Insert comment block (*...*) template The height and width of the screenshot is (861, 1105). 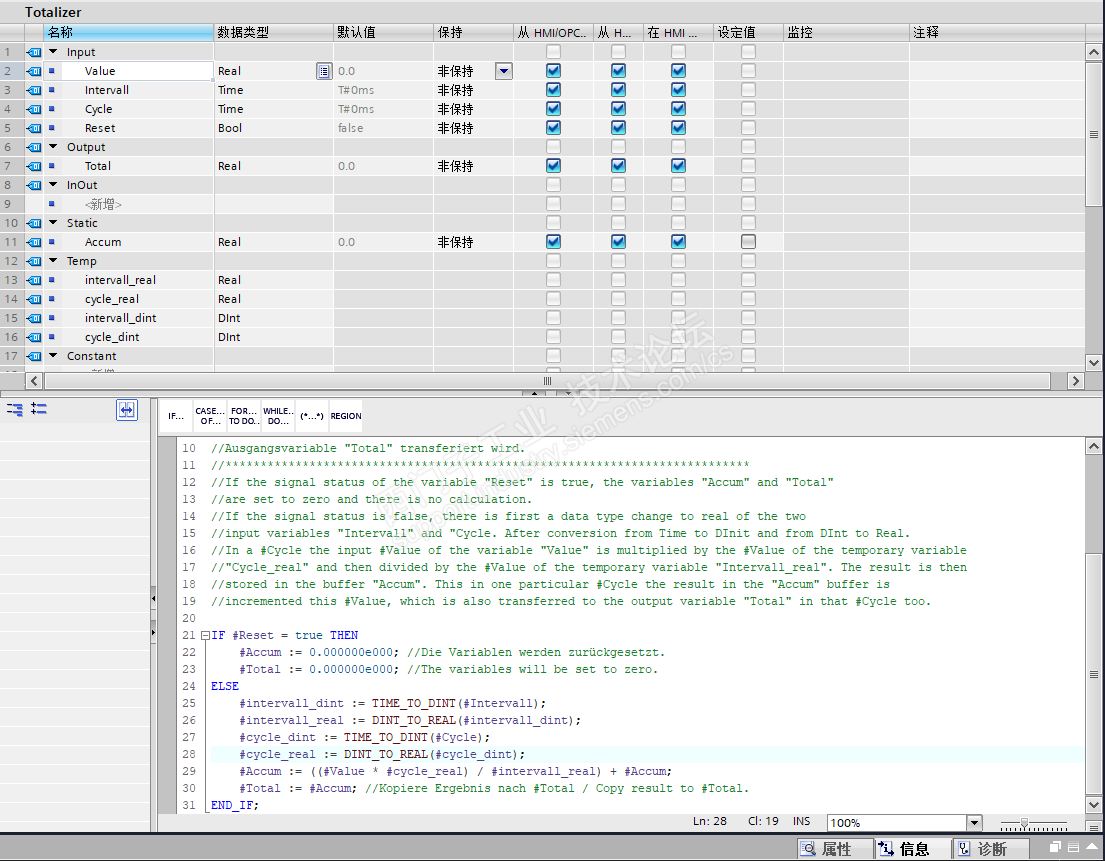[311, 416]
